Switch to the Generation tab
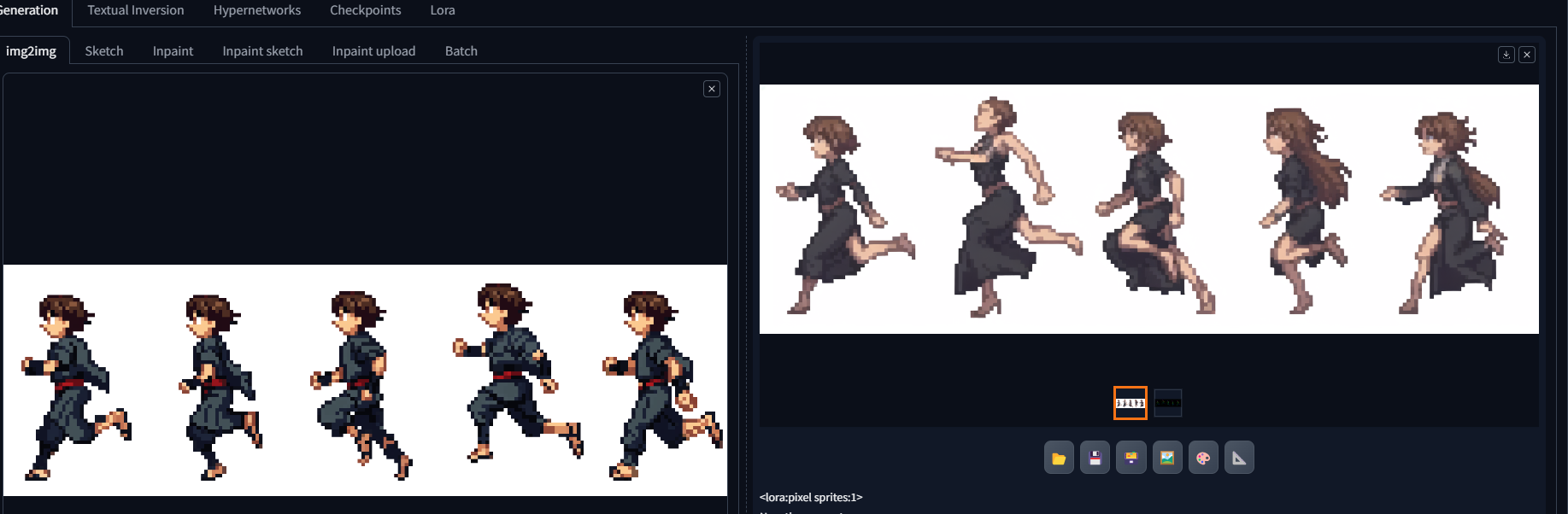This screenshot has width=1568, height=514. coord(29,10)
